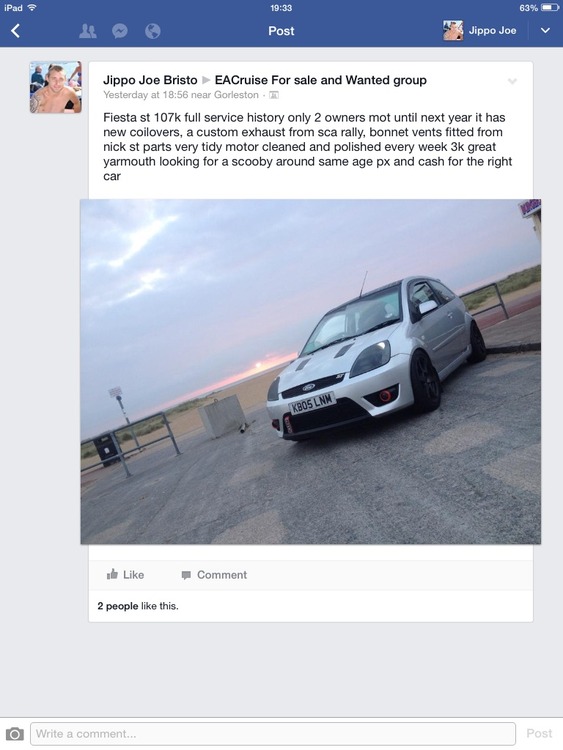The width and height of the screenshot is (563, 750).
Task: Open the Jippo Joe Bristo author link
Action: click(150, 80)
